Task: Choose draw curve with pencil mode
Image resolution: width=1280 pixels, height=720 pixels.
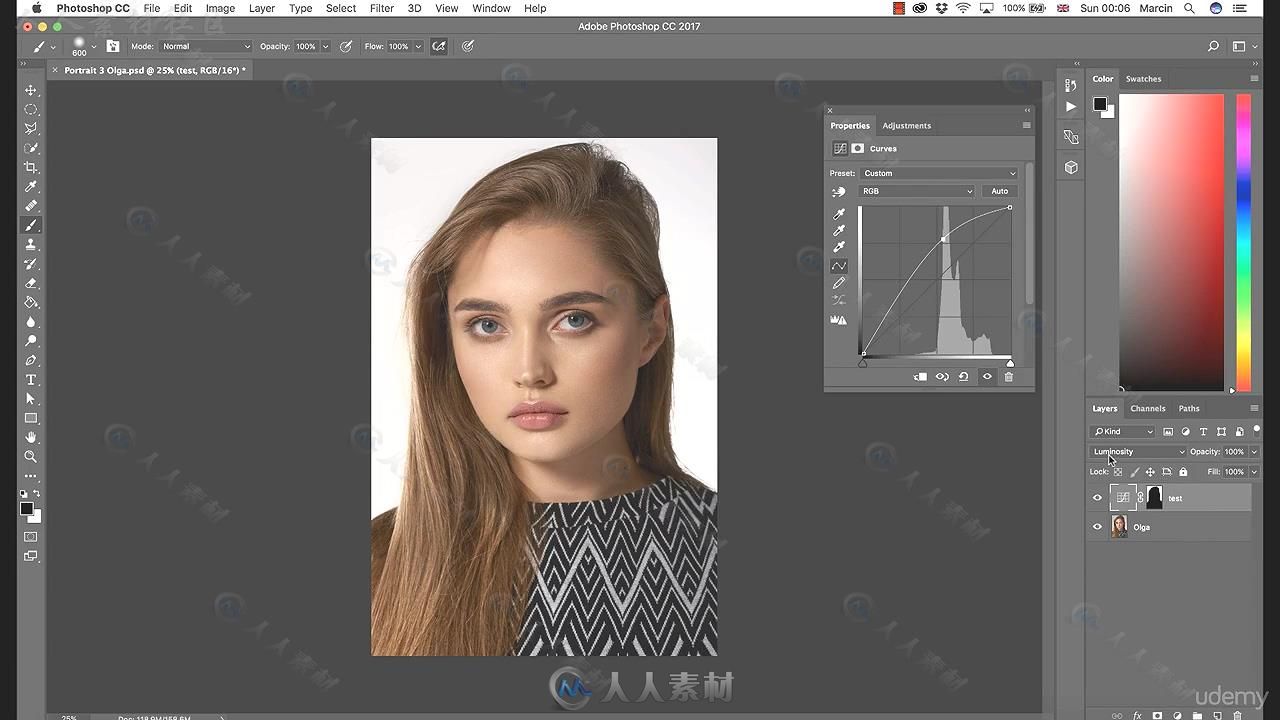Action: coord(839,283)
